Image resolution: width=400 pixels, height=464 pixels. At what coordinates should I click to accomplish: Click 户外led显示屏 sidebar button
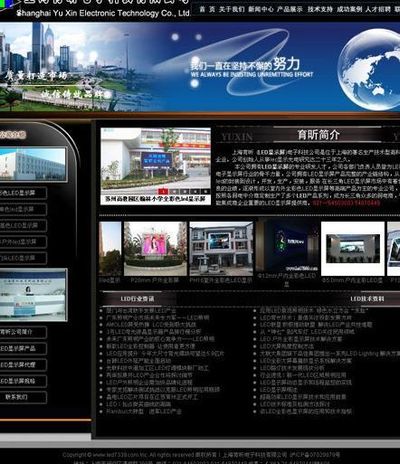tap(23, 241)
